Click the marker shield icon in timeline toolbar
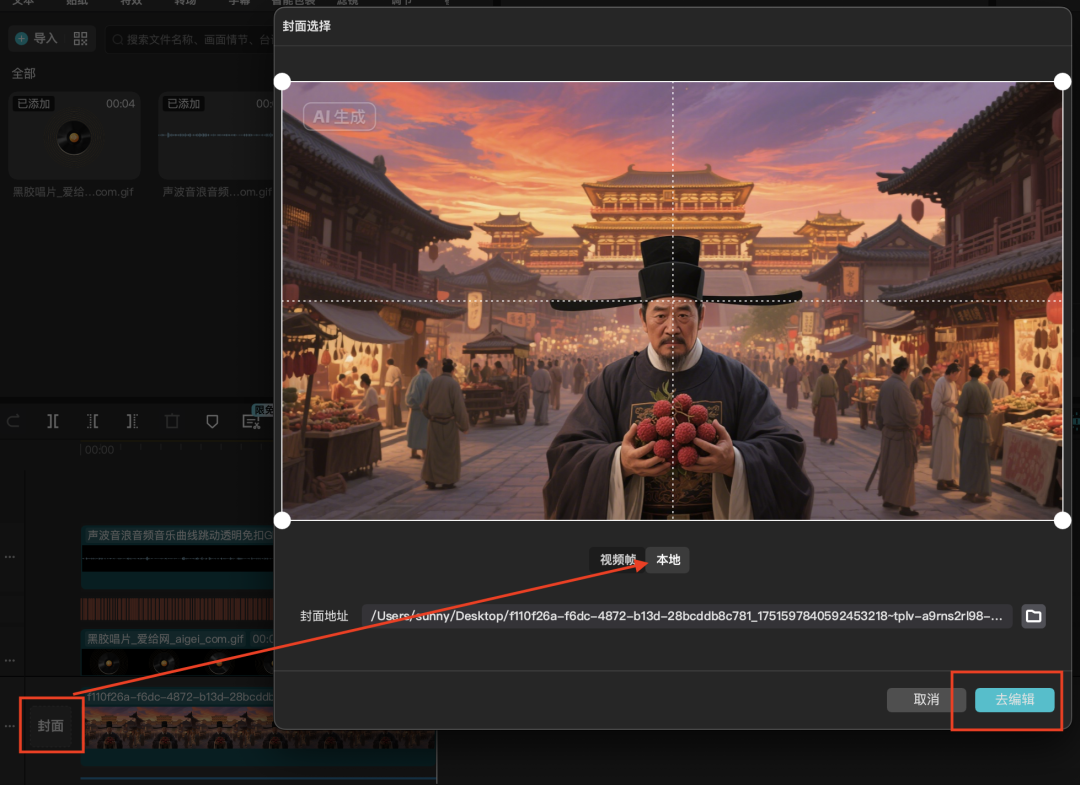1080x785 pixels. tap(212, 422)
